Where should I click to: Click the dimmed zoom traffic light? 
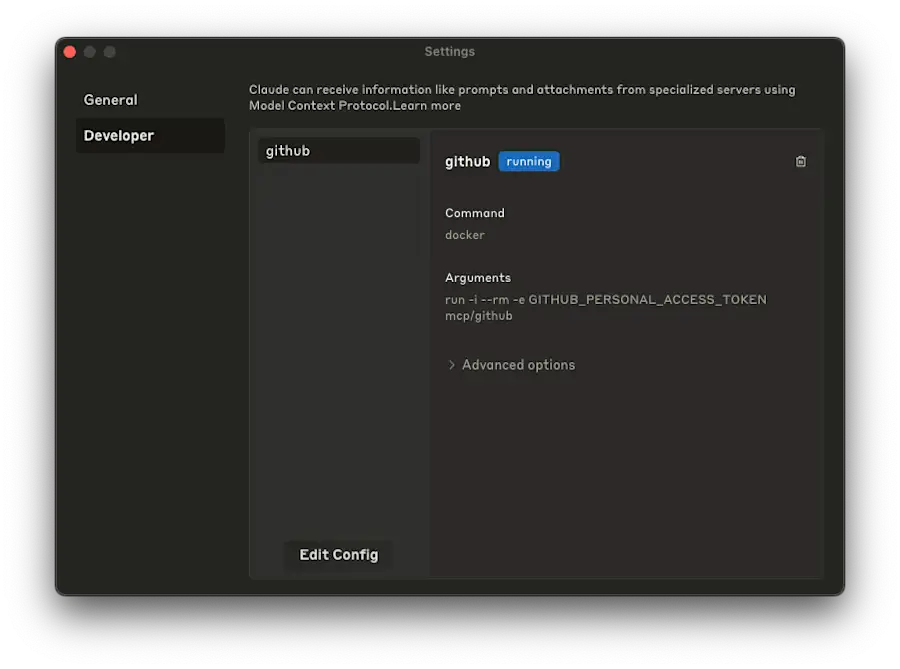click(x=109, y=51)
